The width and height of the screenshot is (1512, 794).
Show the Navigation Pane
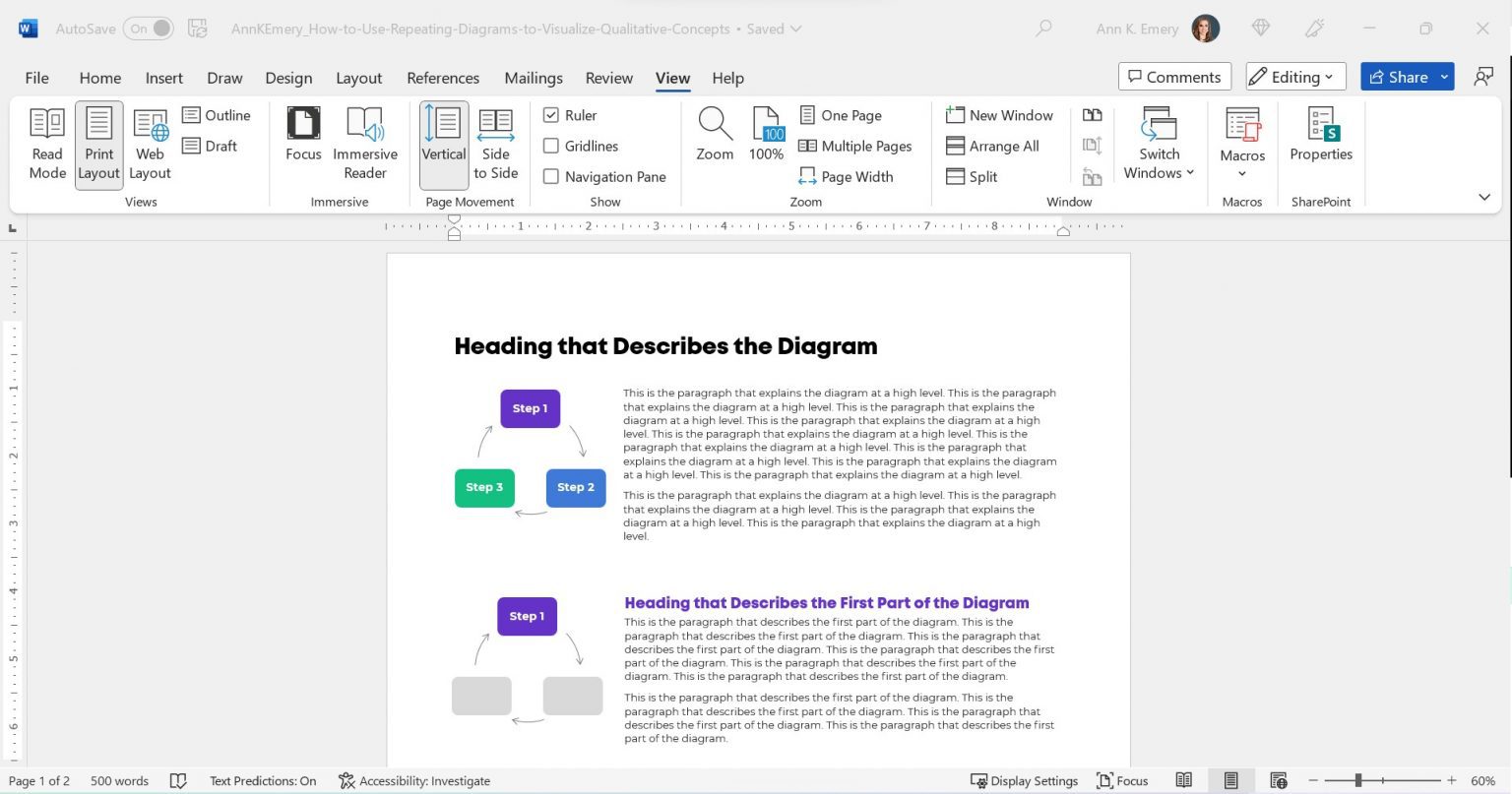click(x=551, y=176)
